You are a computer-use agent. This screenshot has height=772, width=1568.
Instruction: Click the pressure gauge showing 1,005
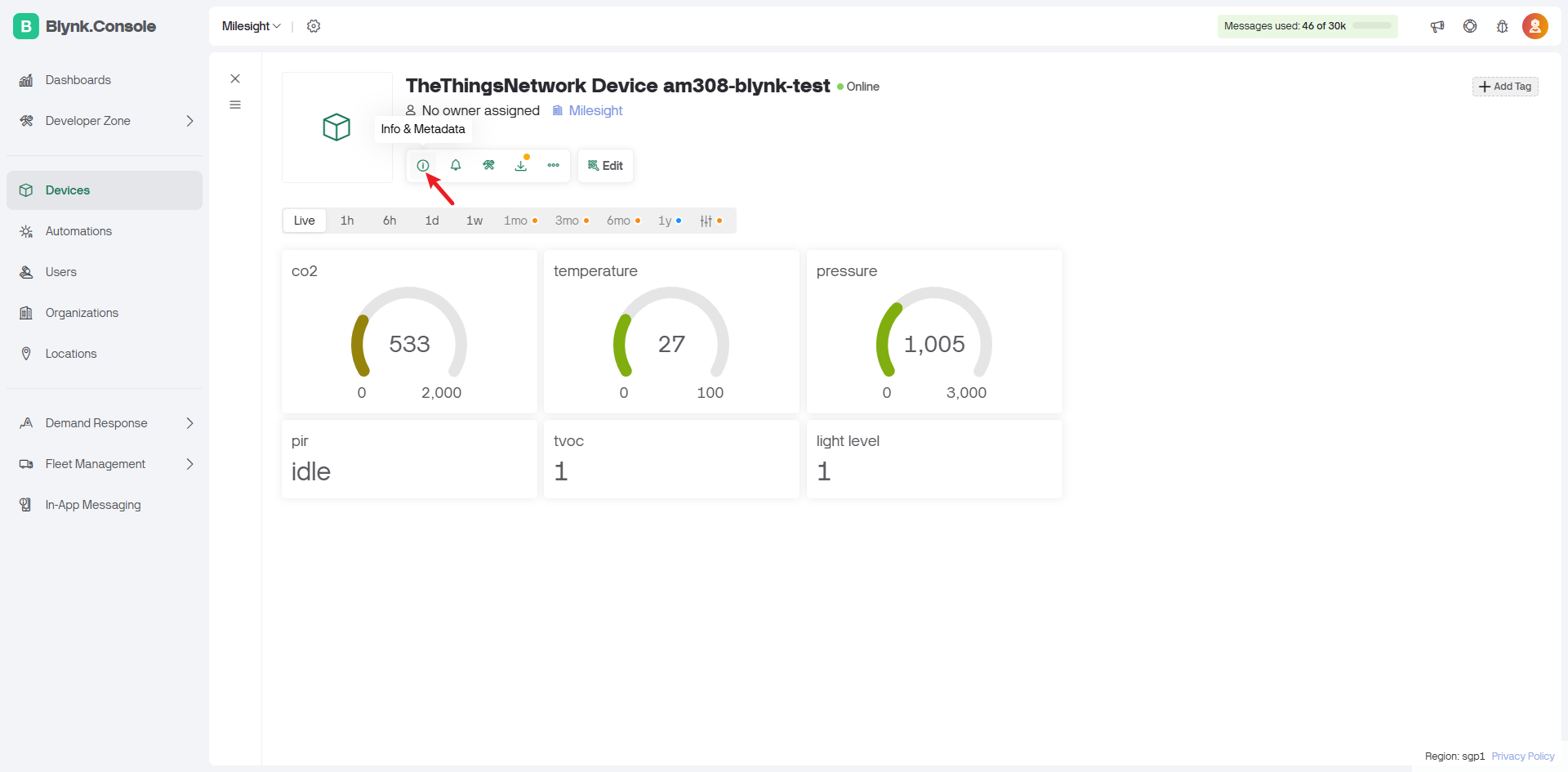[x=934, y=332]
